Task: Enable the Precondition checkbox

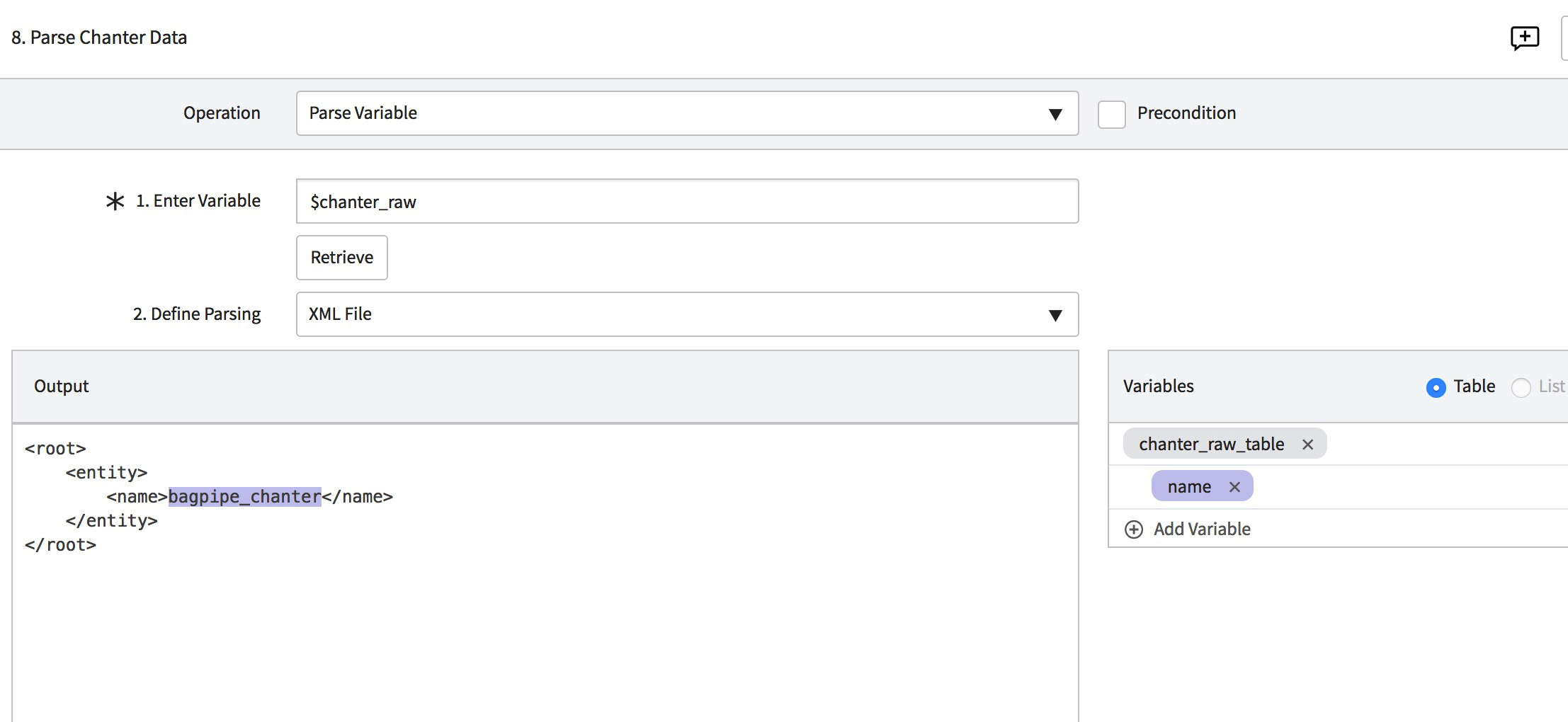Action: click(x=1111, y=114)
